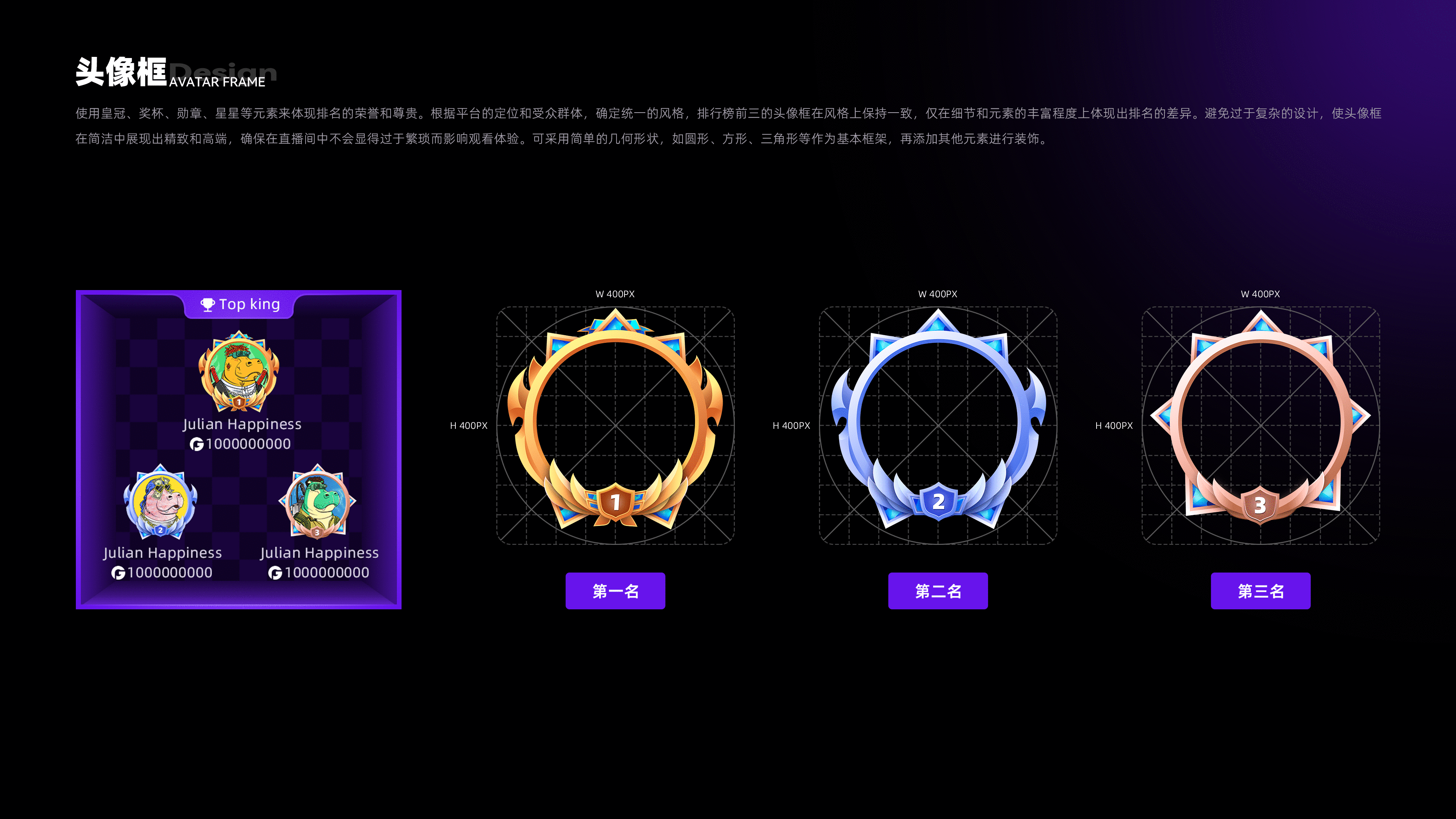Click the number 3 shield badge on rose frame
1456x819 pixels.
pos(1260,504)
